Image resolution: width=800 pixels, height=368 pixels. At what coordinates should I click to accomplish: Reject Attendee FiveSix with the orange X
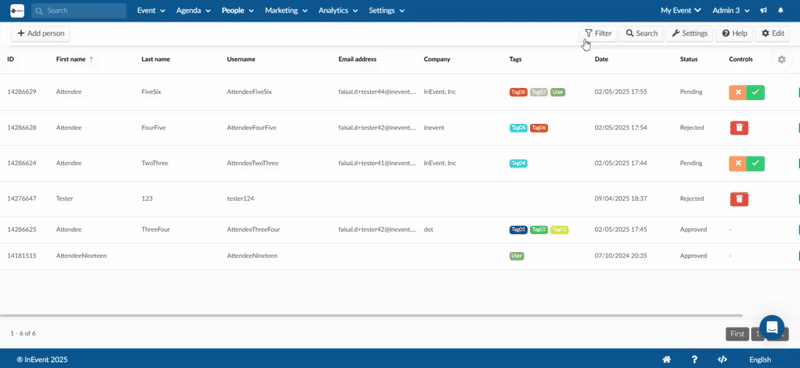pos(738,92)
